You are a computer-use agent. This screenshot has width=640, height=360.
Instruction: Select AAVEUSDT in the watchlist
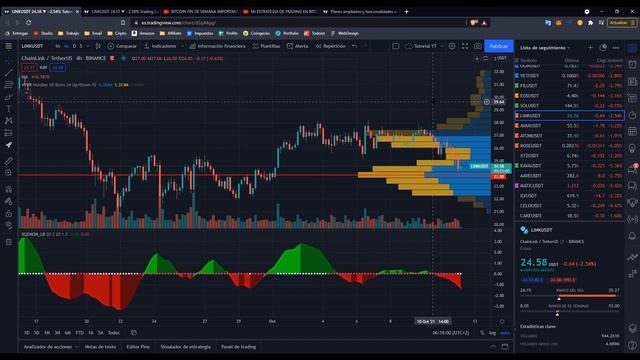[x=569, y=176]
